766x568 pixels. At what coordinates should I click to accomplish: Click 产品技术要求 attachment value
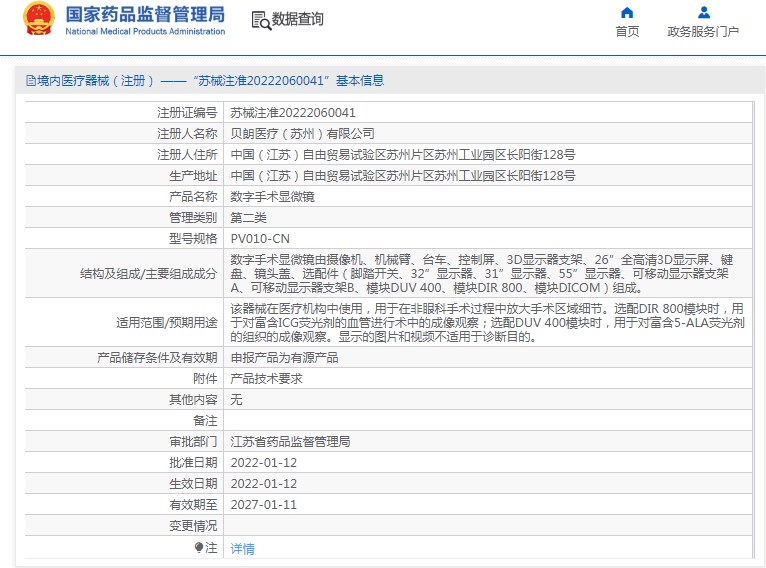coord(267,379)
